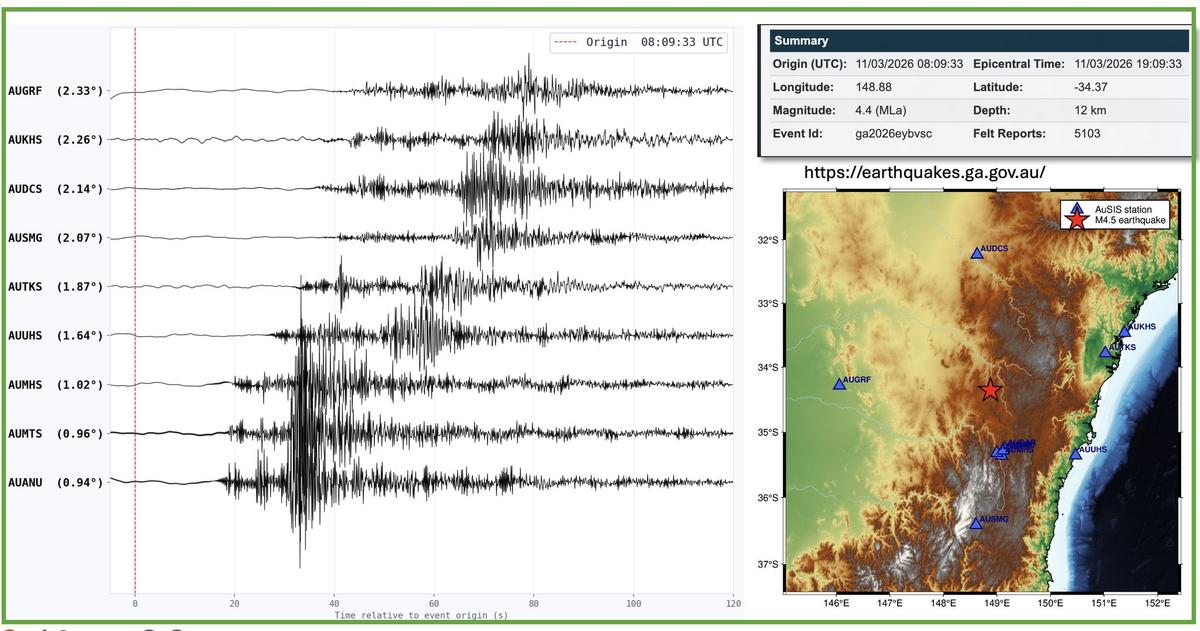Click the AUTKS station triangle marker
Image resolution: width=1200 pixels, height=631 pixels.
pos(1105,351)
